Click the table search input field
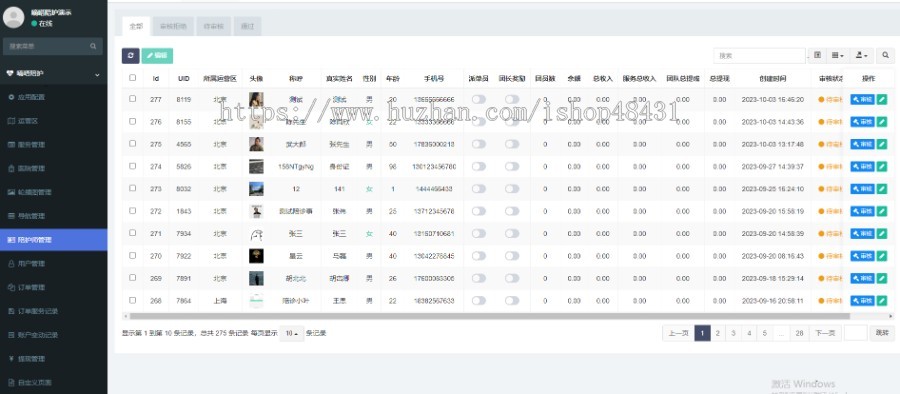Viewport: 900px width, 394px height. [x=759, y=56]
